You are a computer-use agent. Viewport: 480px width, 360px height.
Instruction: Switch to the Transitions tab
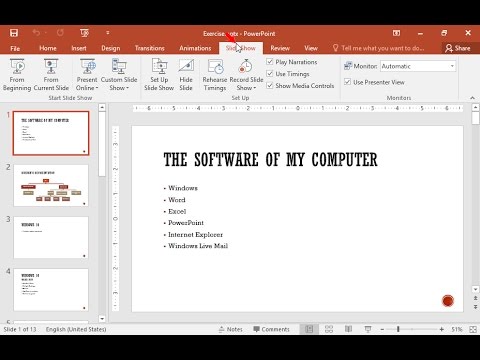coord(150,48)
